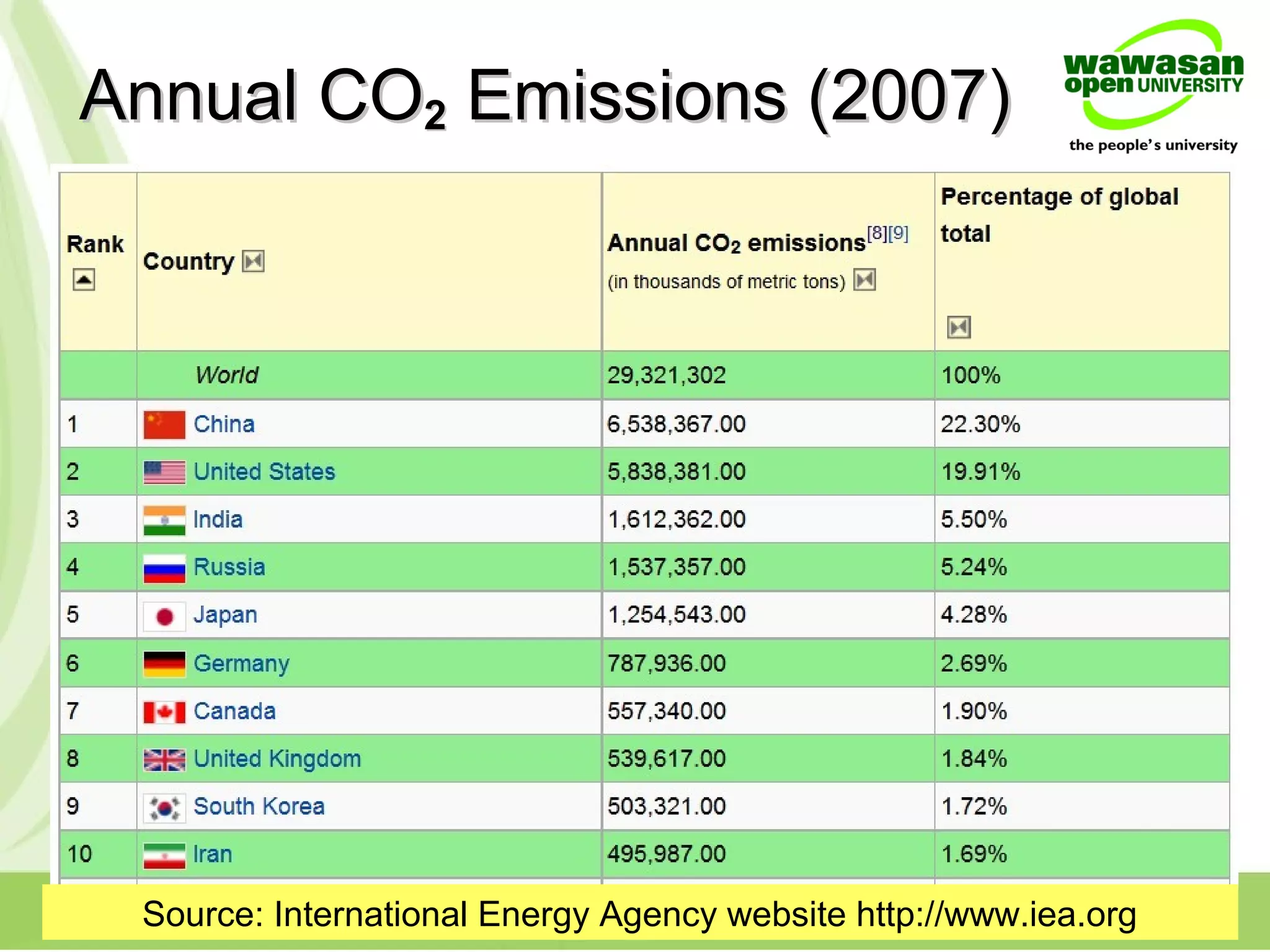Click 'the people's university' tagline

pyautogui.click(x=1153, y=145)
